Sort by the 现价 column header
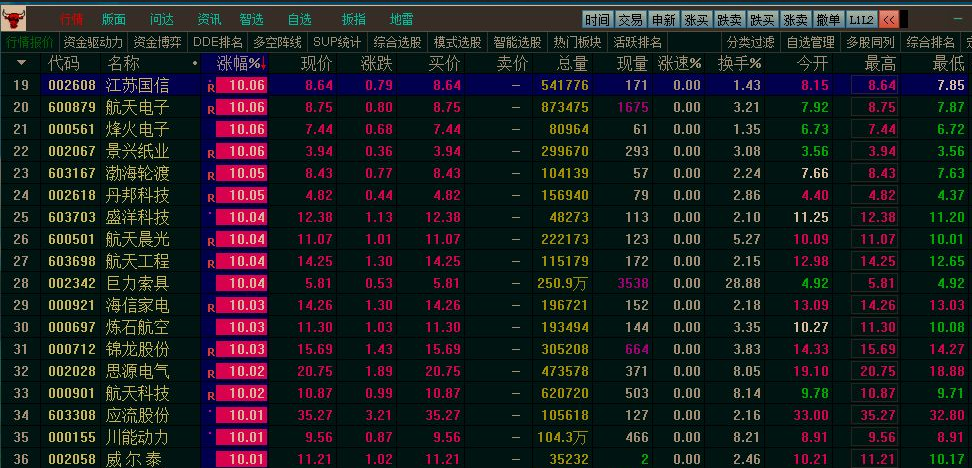 click(x=316, y=63)
